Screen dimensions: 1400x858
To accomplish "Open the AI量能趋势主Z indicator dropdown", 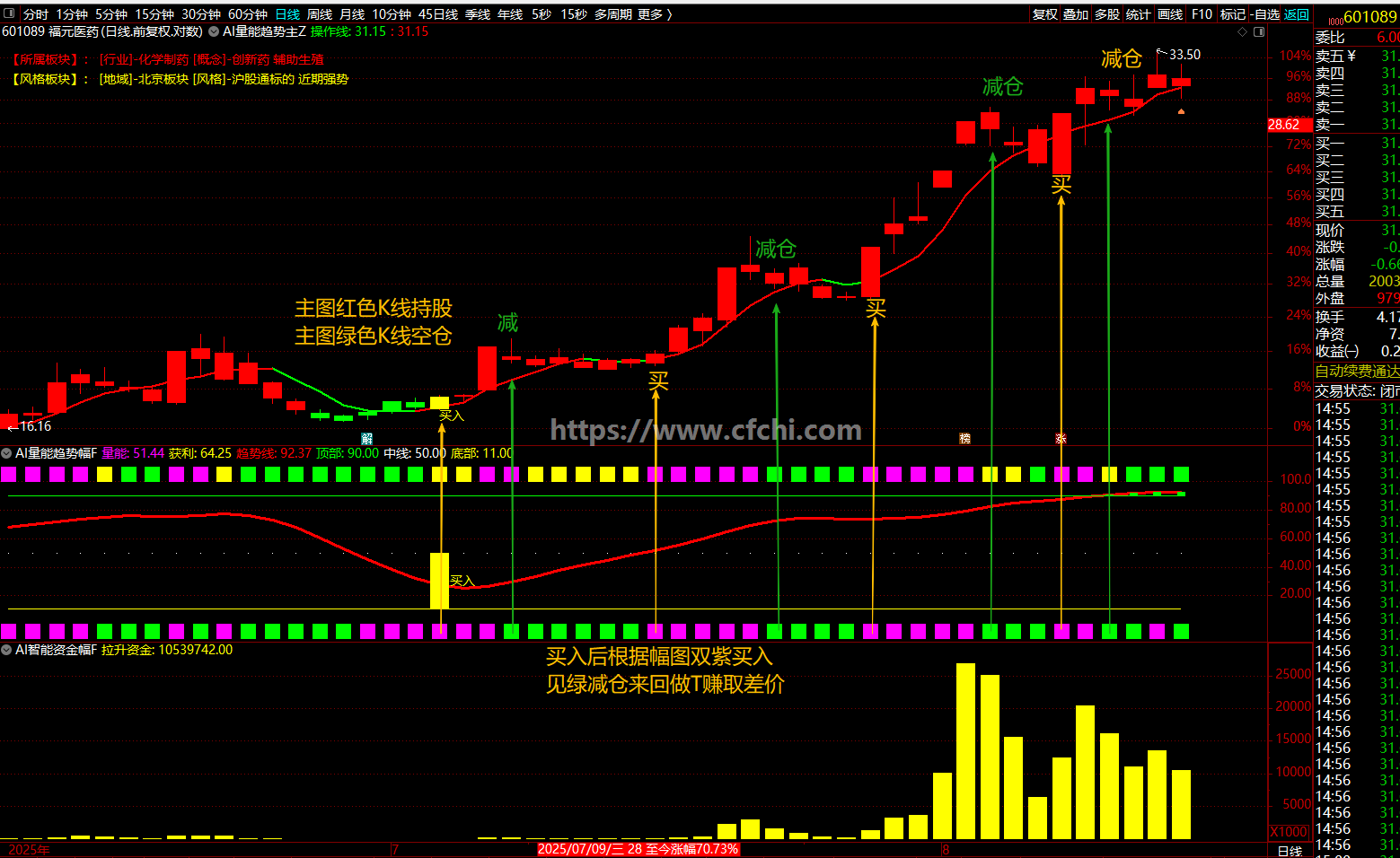I will (214, 31).
